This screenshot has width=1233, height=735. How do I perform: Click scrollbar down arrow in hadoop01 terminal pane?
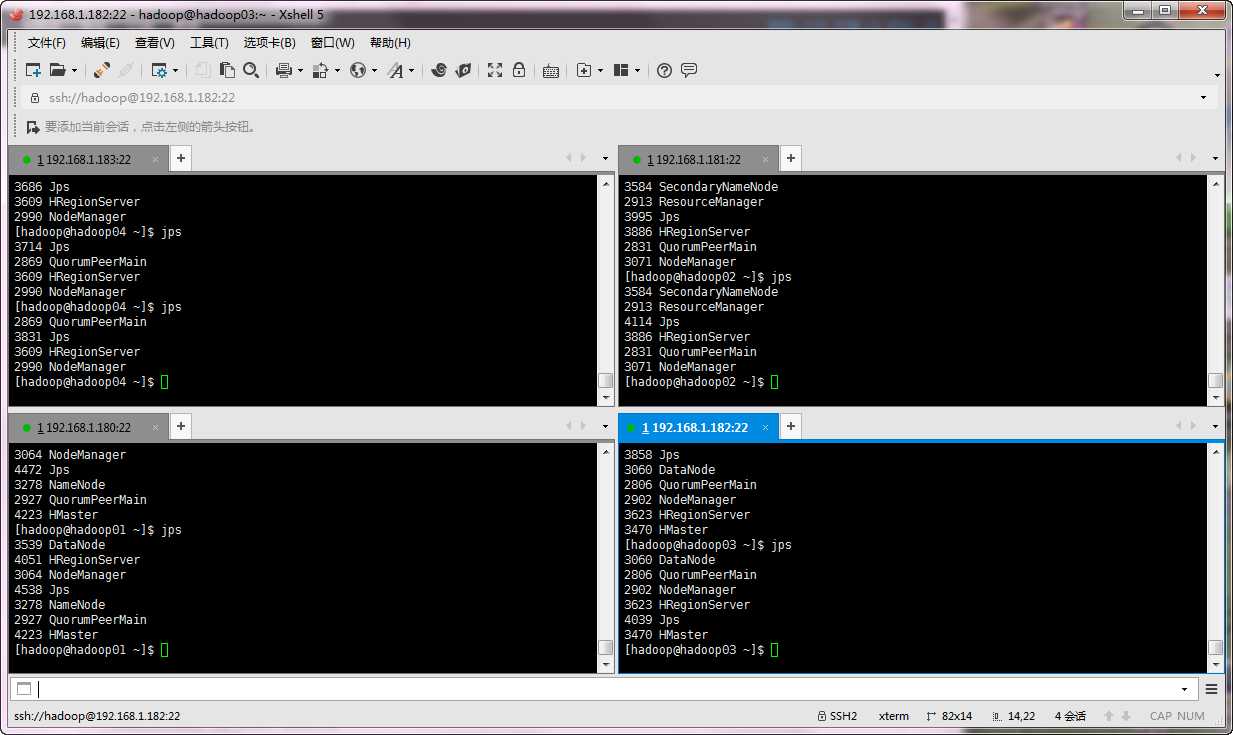coord(605,665)
